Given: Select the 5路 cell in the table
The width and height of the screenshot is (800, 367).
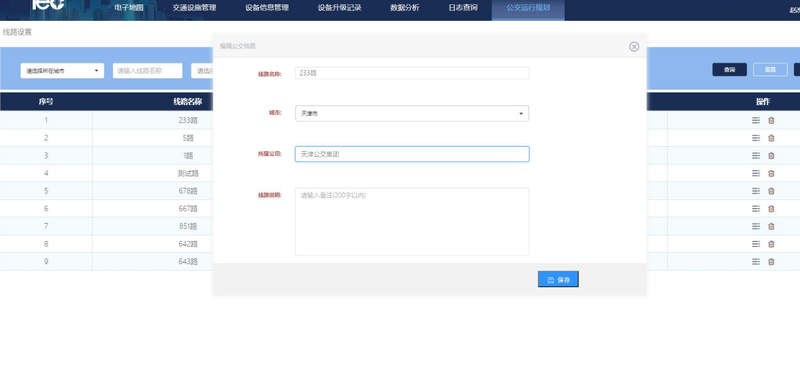Looking at the screenshot, I should click(x=188, y=138).
